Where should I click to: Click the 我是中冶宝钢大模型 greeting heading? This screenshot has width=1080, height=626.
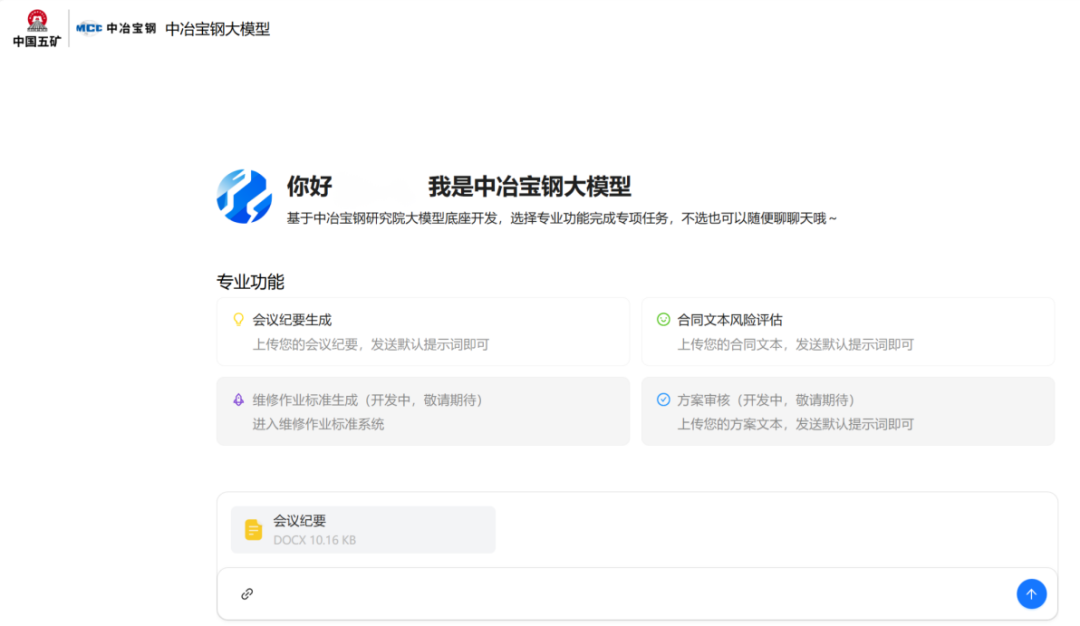tap(530, 186)
